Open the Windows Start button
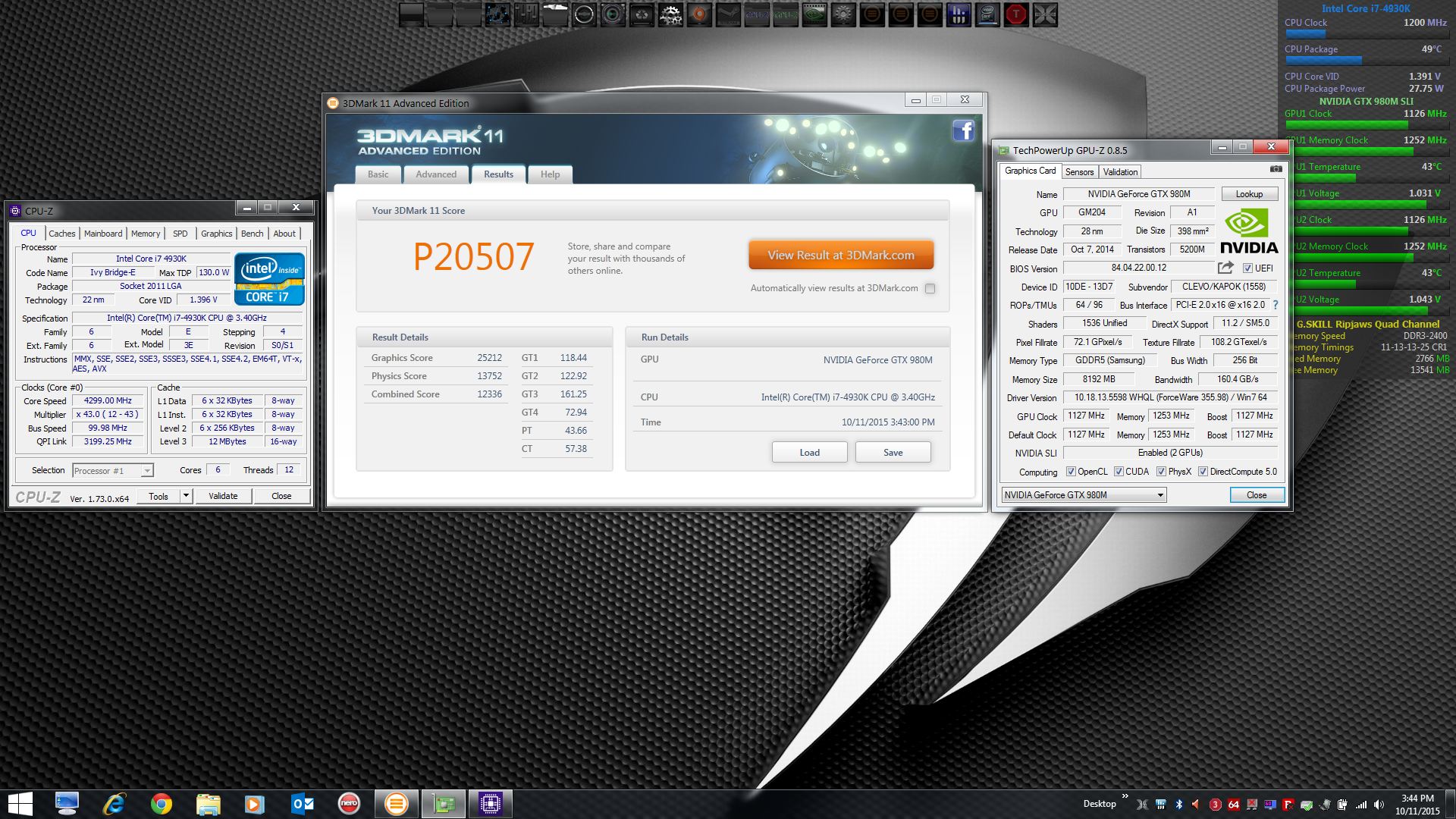Screen dimensions: 1456x819 (x=20, y=804)
